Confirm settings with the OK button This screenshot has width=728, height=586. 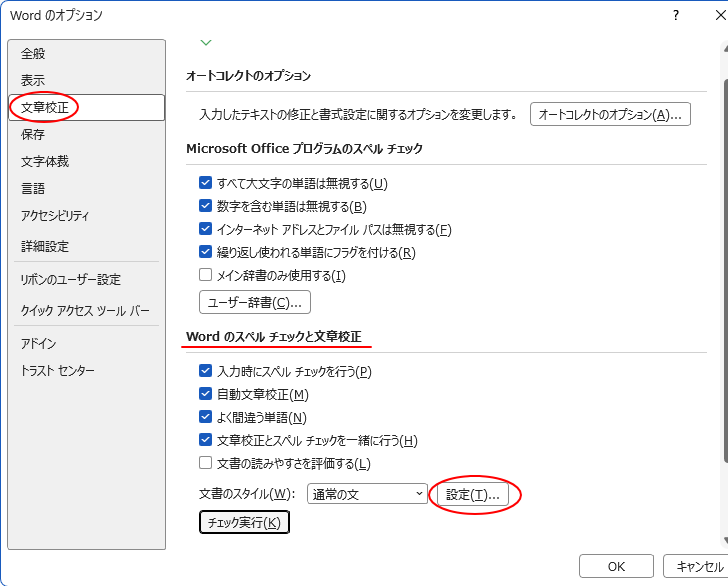616,566
